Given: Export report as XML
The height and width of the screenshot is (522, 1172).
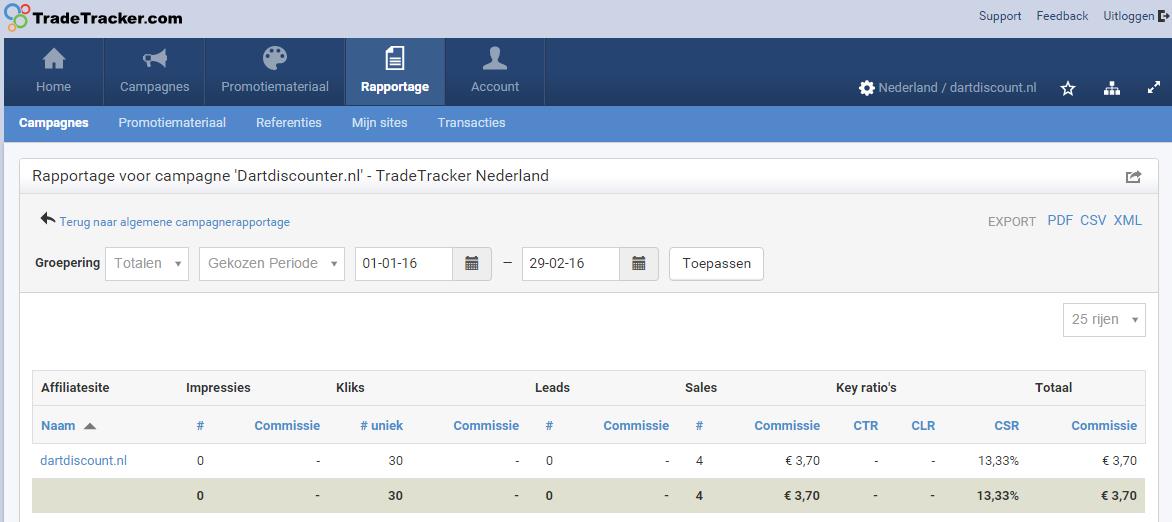Looking at the screenshot, I should coord(1128,221).
